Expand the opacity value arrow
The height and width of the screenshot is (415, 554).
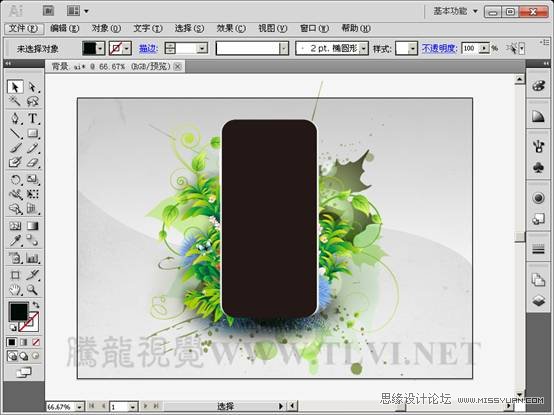(484, 48)
